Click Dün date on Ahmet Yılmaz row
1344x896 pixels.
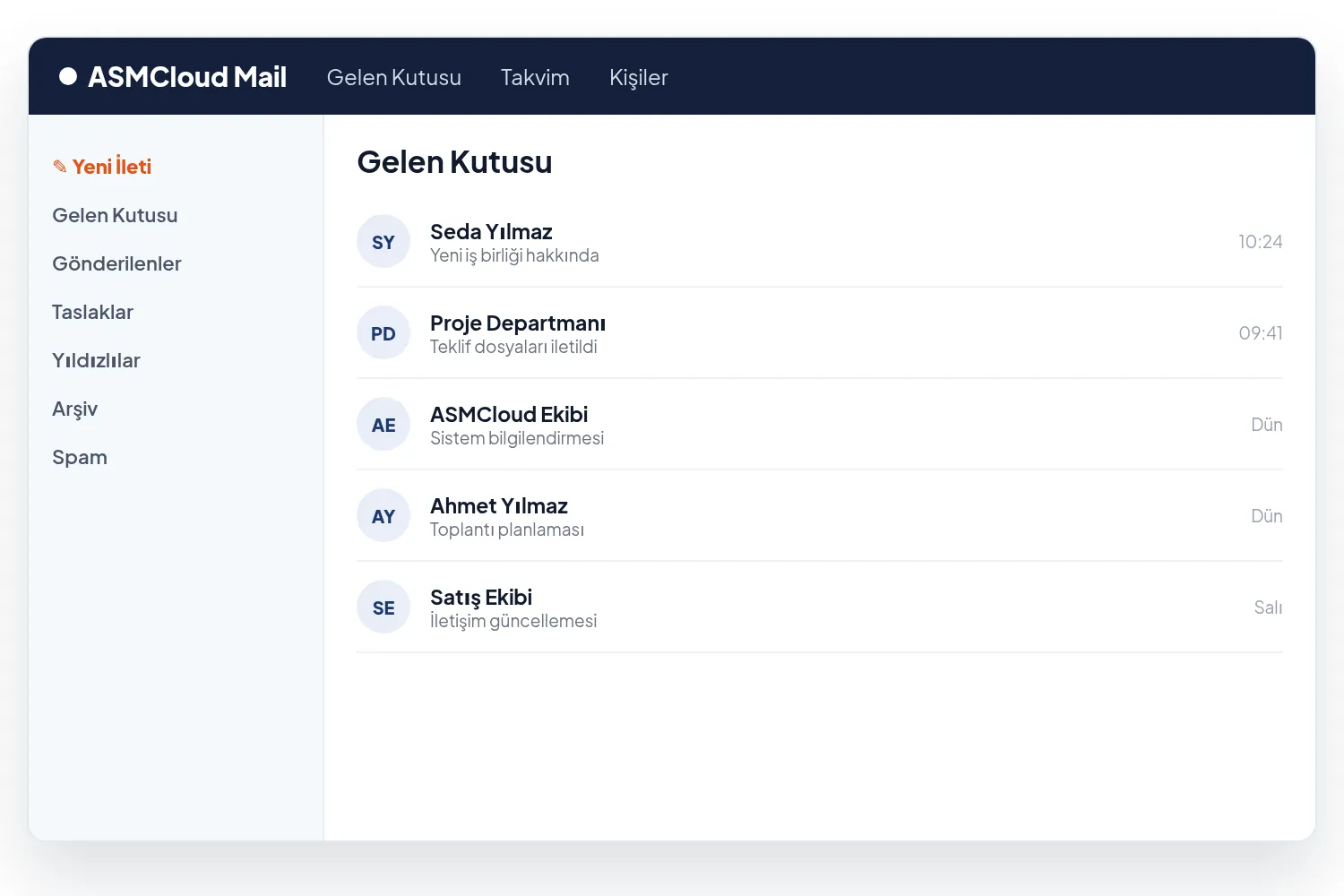[1267, 516]
